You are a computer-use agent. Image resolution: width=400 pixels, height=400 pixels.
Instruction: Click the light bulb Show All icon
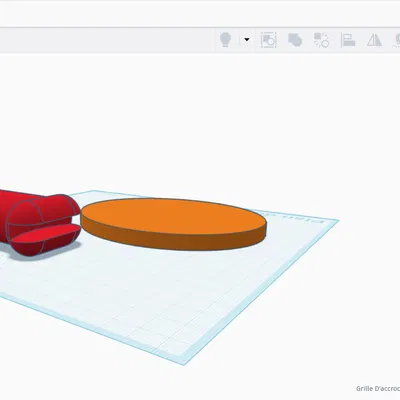(226, 40)
